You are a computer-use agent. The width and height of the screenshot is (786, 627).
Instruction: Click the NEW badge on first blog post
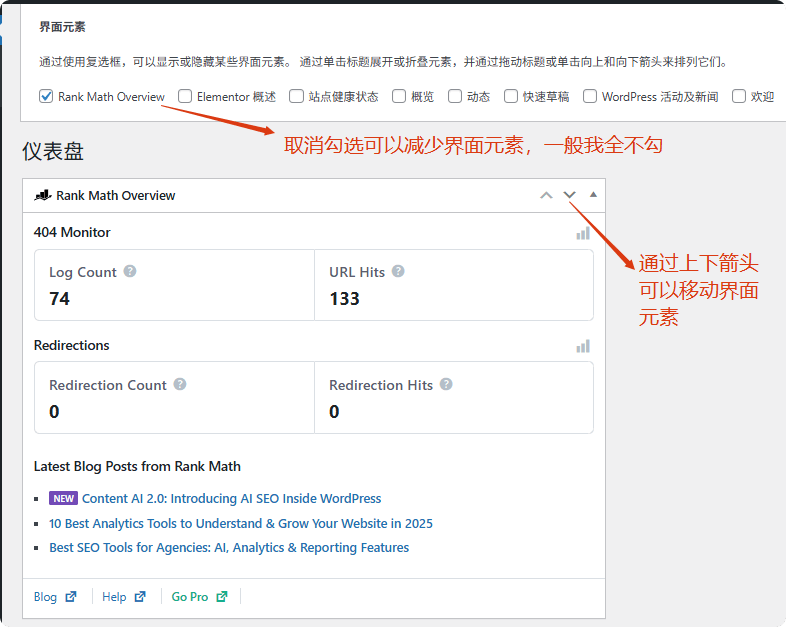click(63, 498)
